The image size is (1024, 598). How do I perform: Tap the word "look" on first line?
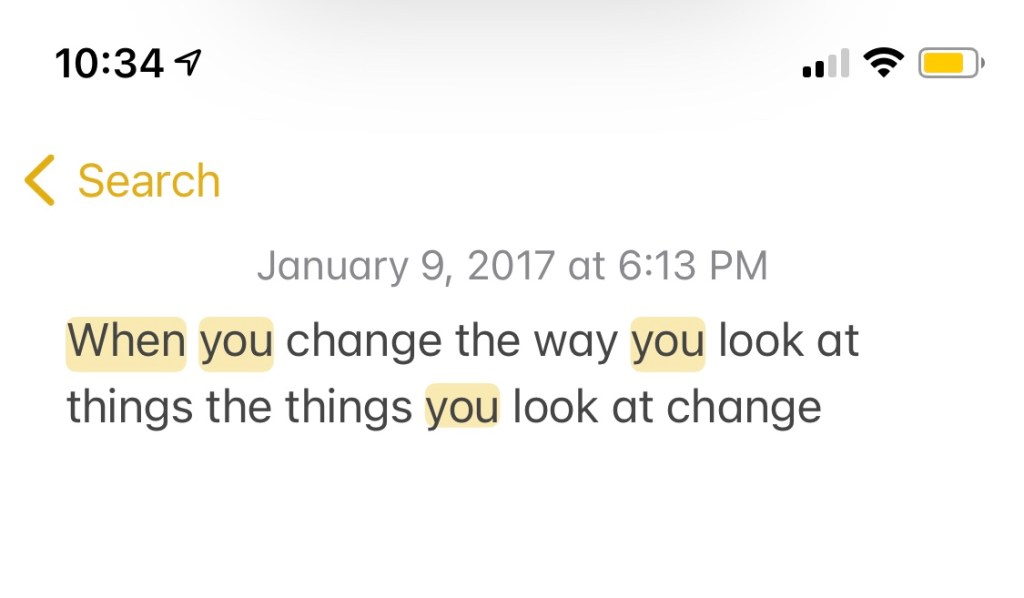click(x=762, y=342)
